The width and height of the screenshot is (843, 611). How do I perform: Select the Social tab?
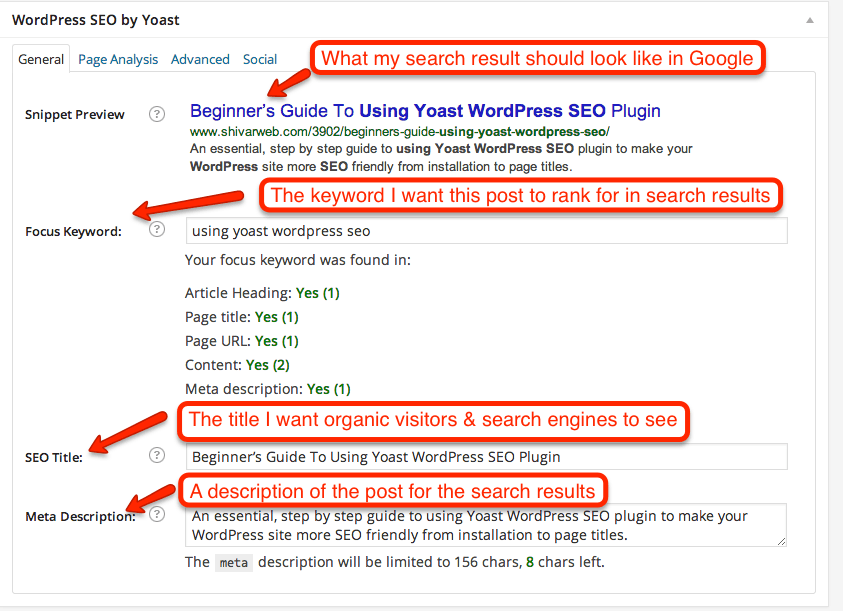click(259, 59)
